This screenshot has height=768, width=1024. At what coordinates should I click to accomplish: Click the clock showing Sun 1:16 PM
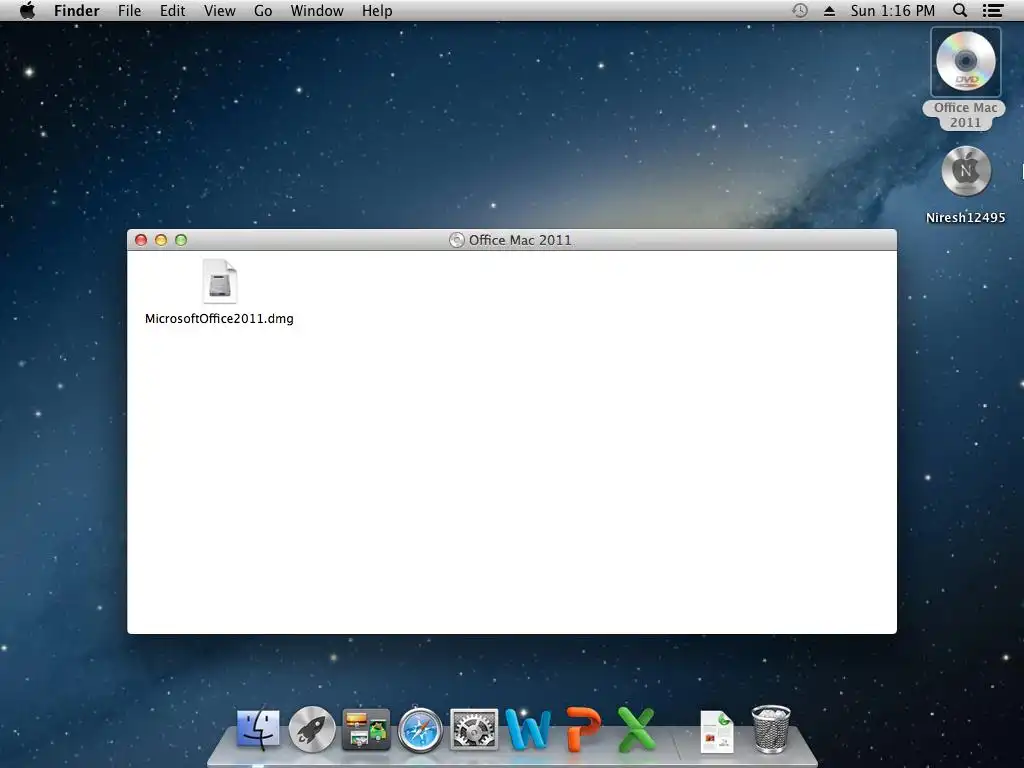[x=892, y=11]
